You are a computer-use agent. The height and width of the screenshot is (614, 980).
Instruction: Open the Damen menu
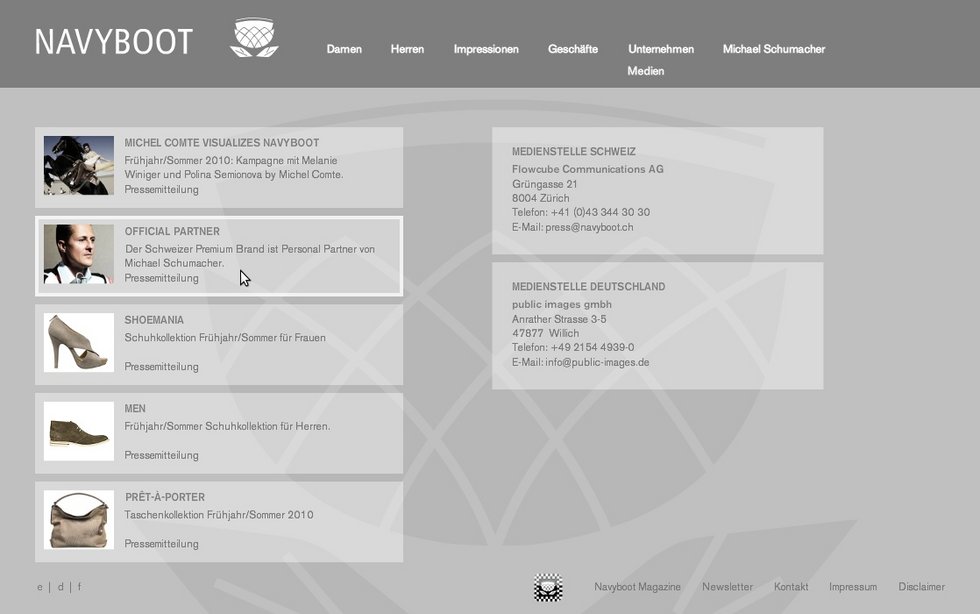coord(344,49)
